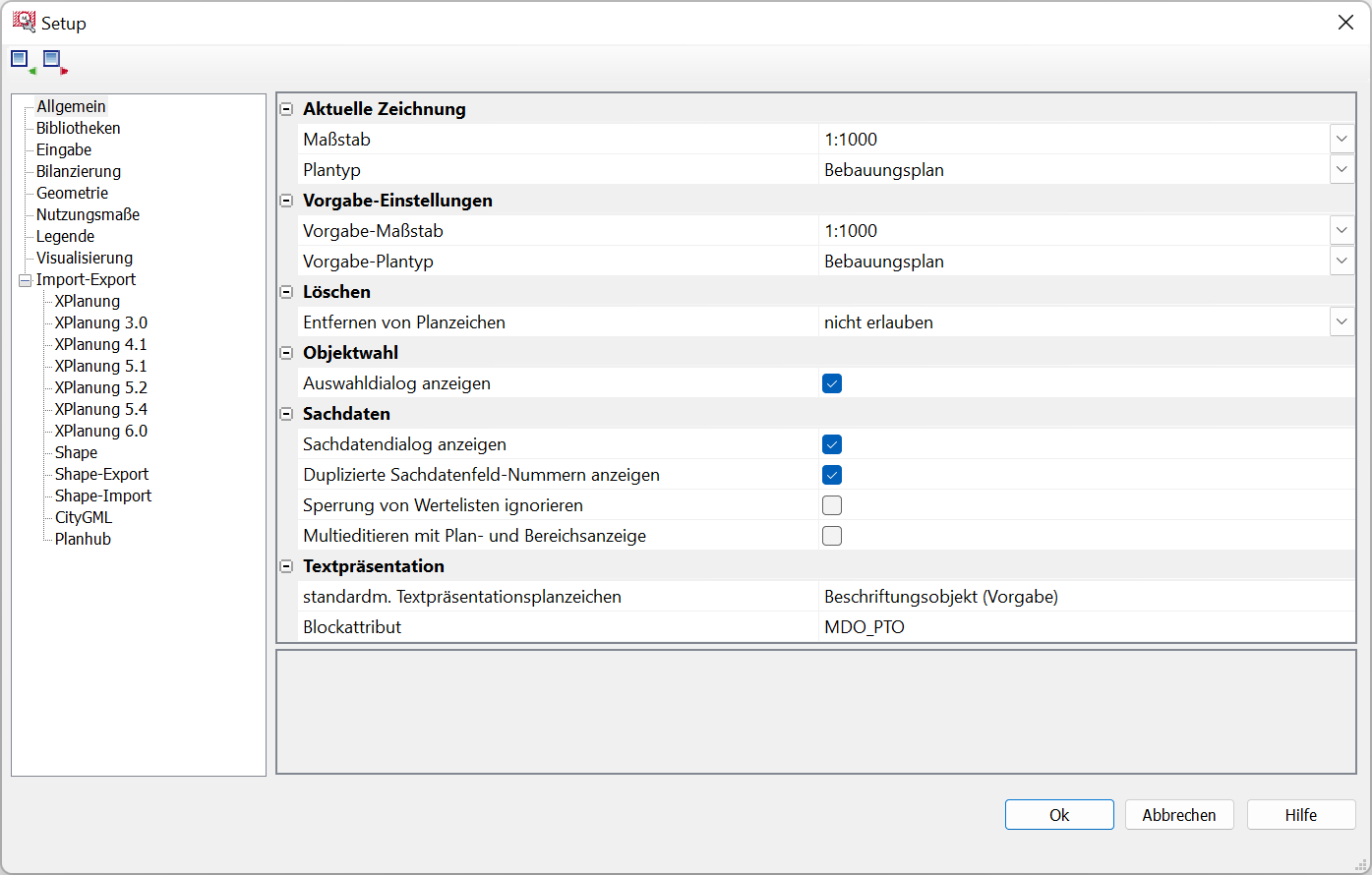Image resolution: width=1372 pixels, height=875 pixels.
Task: Collapse the Textpräsentation section
Action: [x=287, y=566]
